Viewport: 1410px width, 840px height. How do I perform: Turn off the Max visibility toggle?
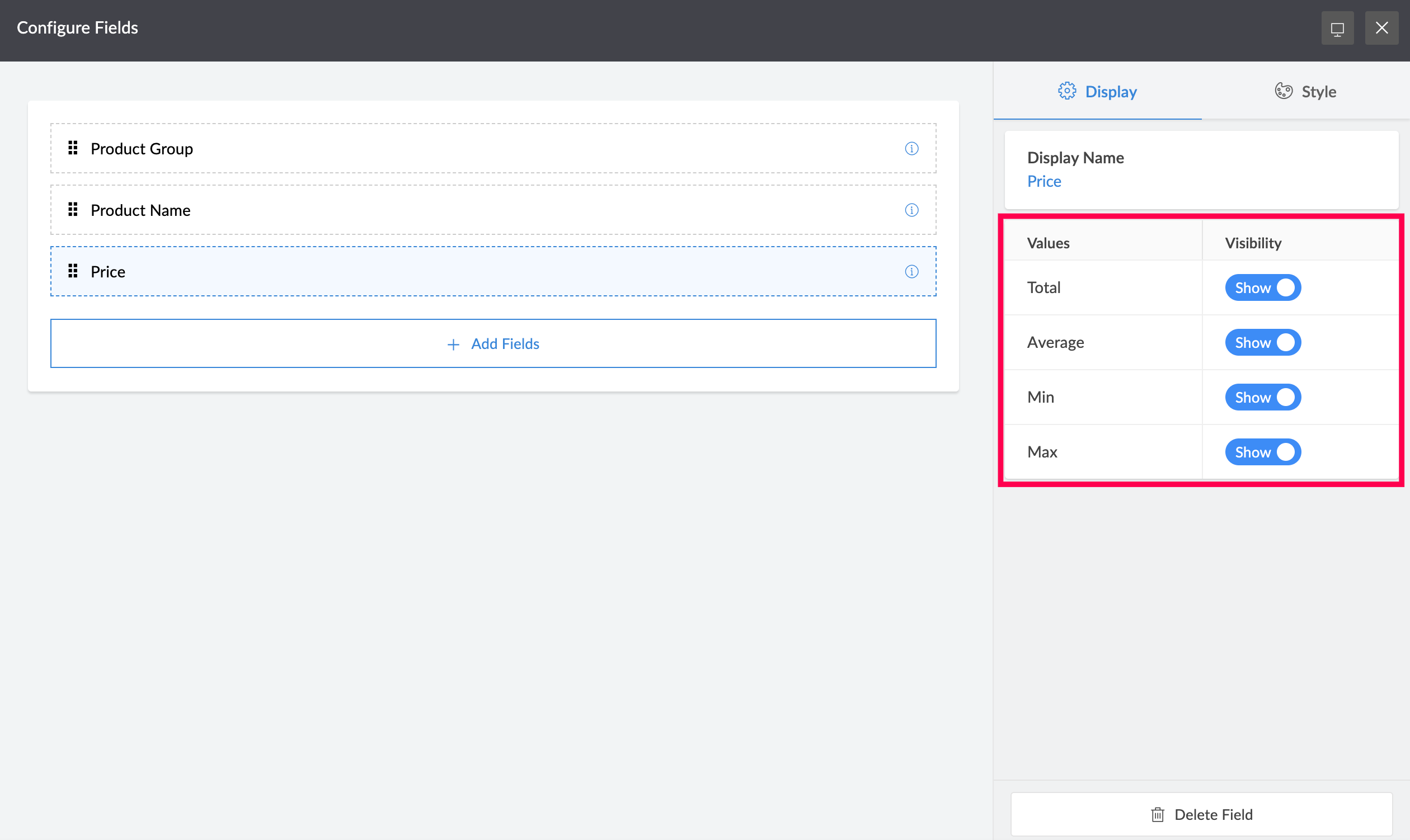tap(1263, 452)
